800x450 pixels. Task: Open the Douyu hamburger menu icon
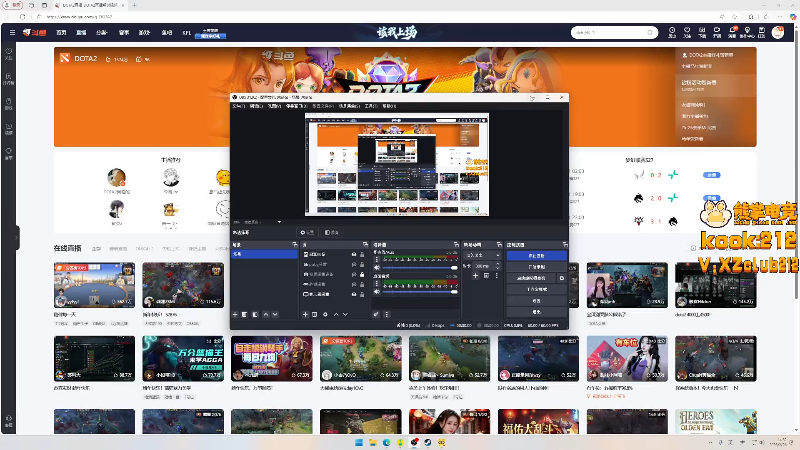(12, 32)
